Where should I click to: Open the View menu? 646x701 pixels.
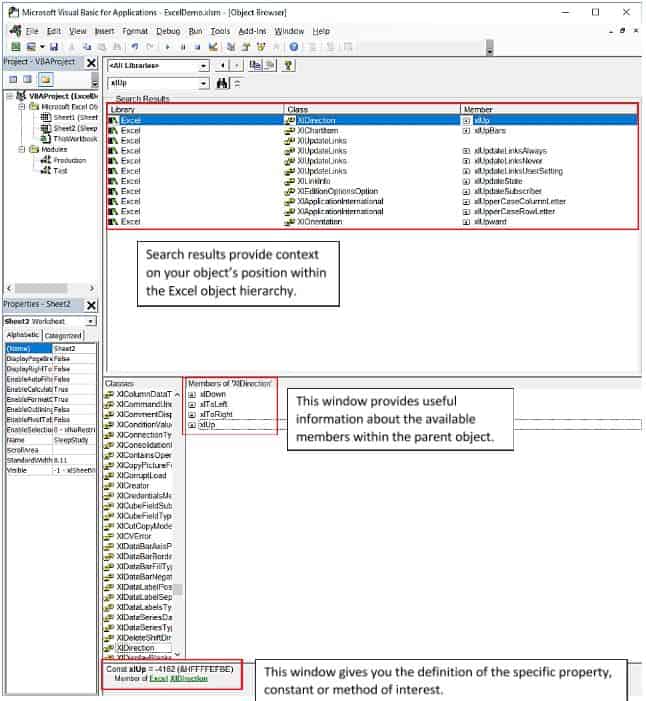(x=77, y=31)
